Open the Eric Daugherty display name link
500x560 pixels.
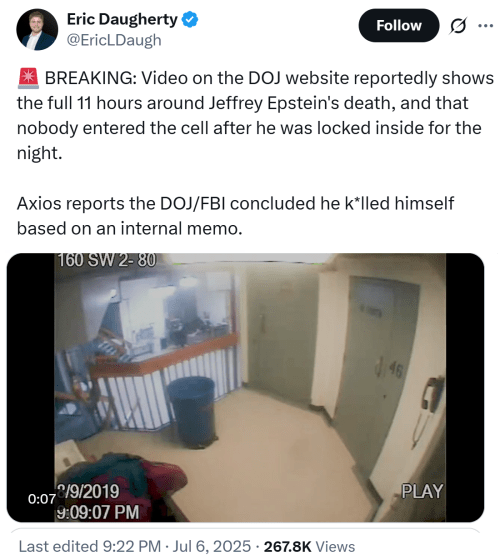[122, 19]
